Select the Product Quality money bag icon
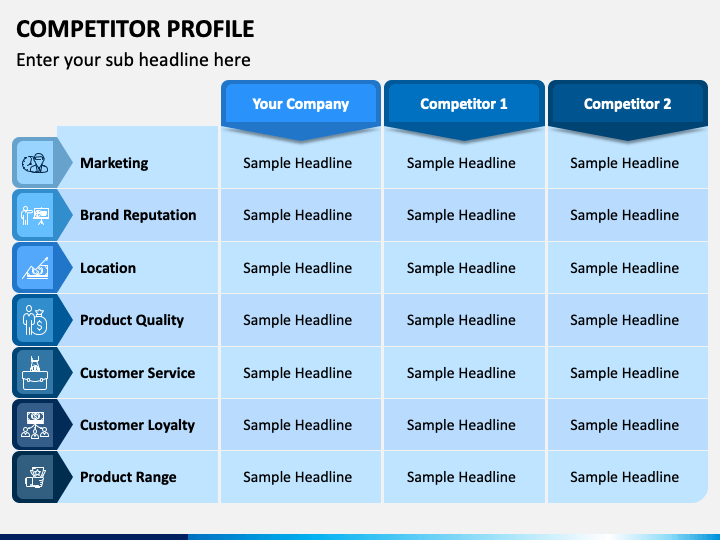This screenshot has height=540, width=720. 35,320
